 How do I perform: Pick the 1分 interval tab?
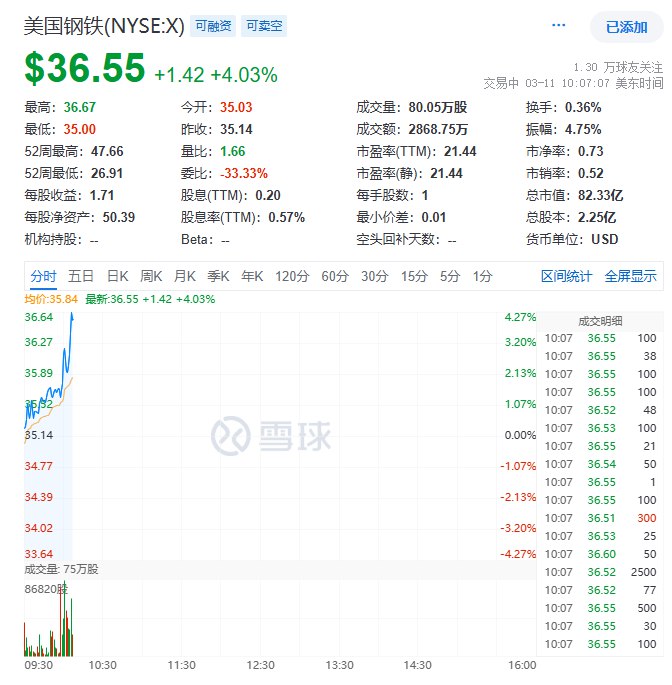click(x=482, y=276)
